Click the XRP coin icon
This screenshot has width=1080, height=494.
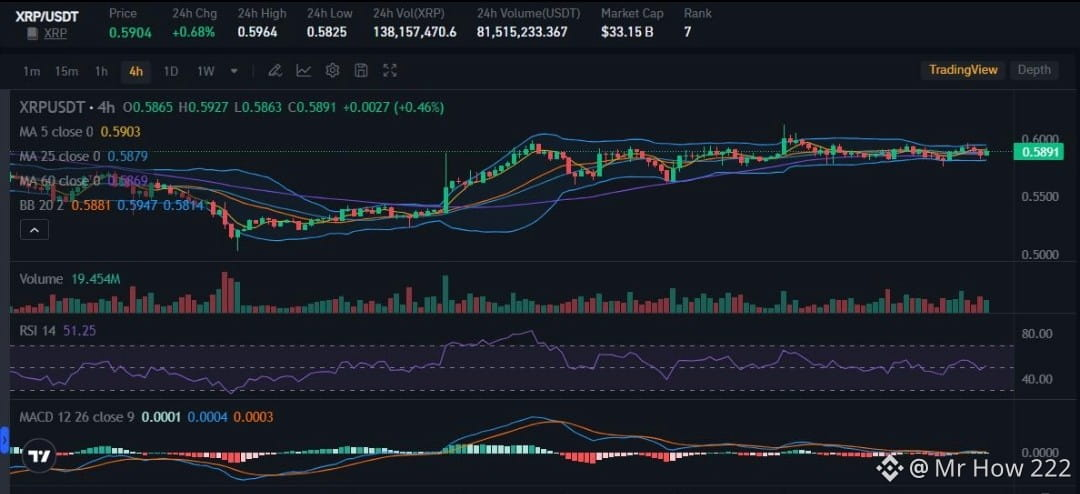coord(32,33)
